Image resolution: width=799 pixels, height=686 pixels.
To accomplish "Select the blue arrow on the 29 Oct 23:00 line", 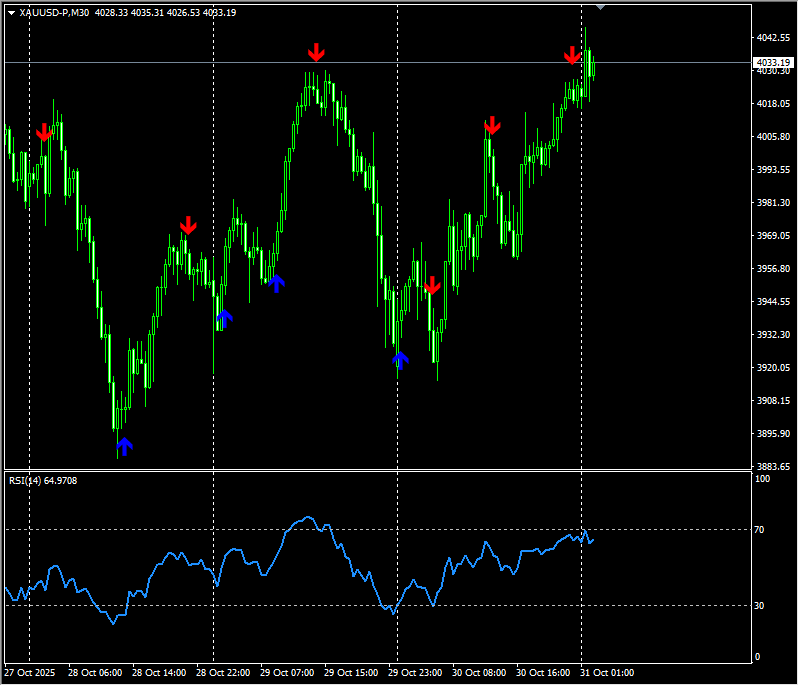I will point(400,360).
